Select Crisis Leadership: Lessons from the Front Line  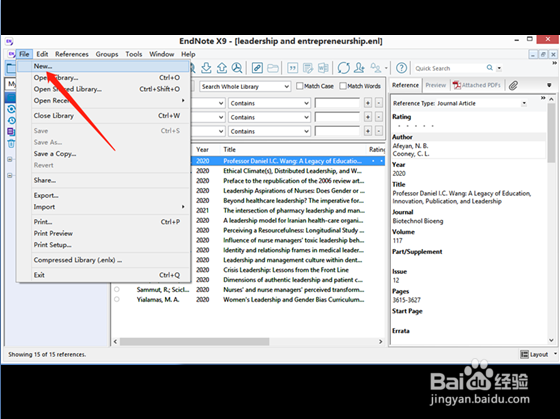click(x=286, y=270)
